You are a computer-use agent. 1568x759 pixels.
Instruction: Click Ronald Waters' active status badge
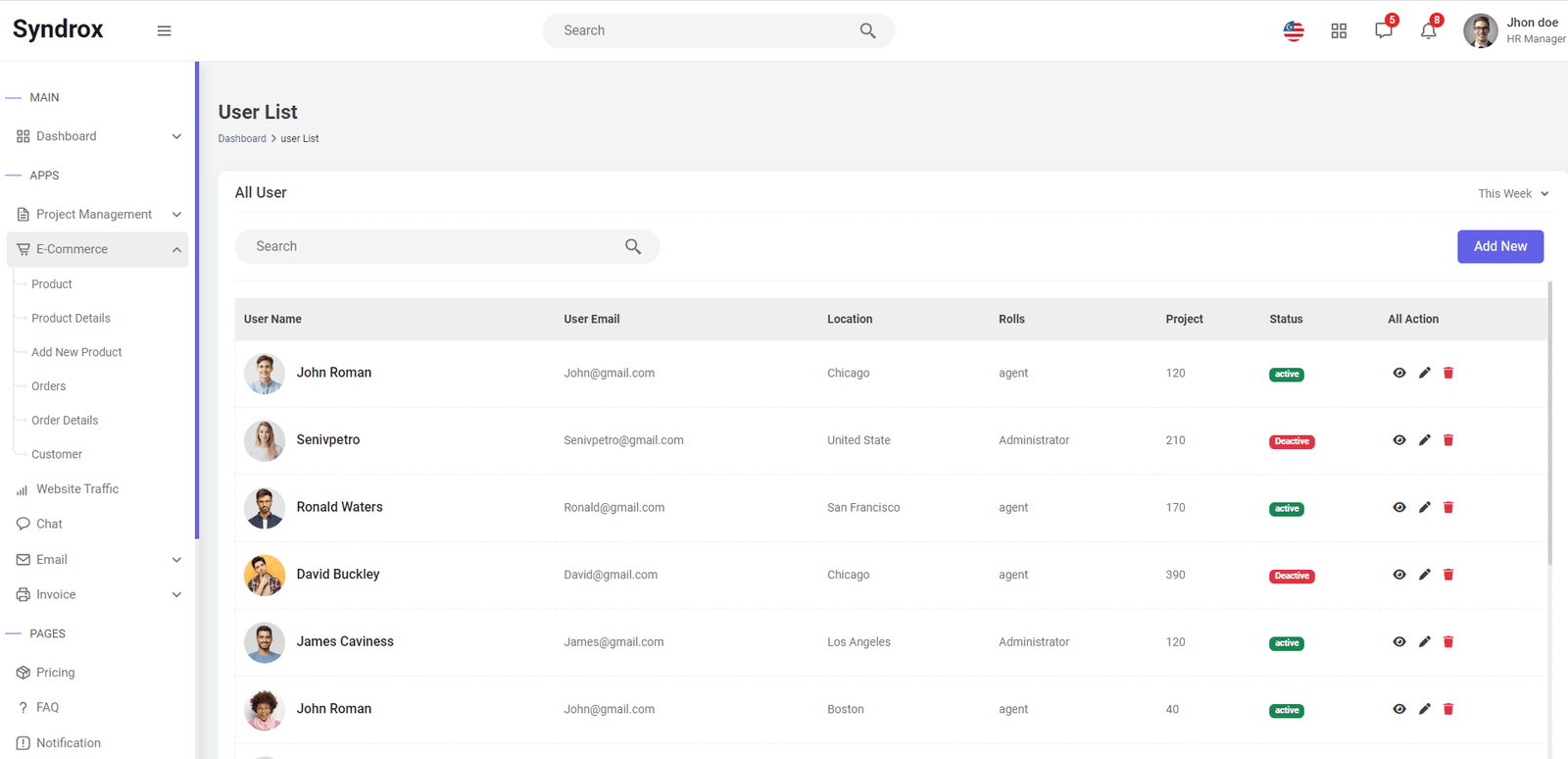pyautogui.click(x=1287, y=509)
